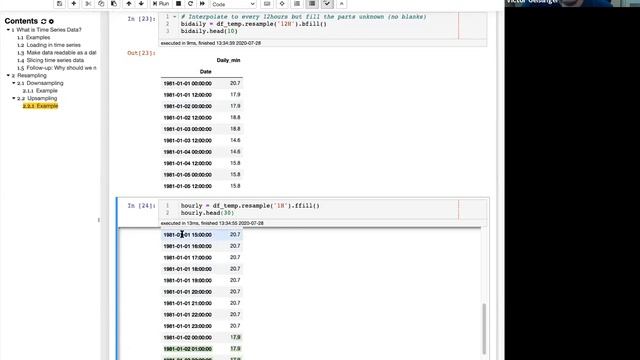640x360 pixels.
Task: Click the Daily_min column header
Action: (x=228, y=60)
